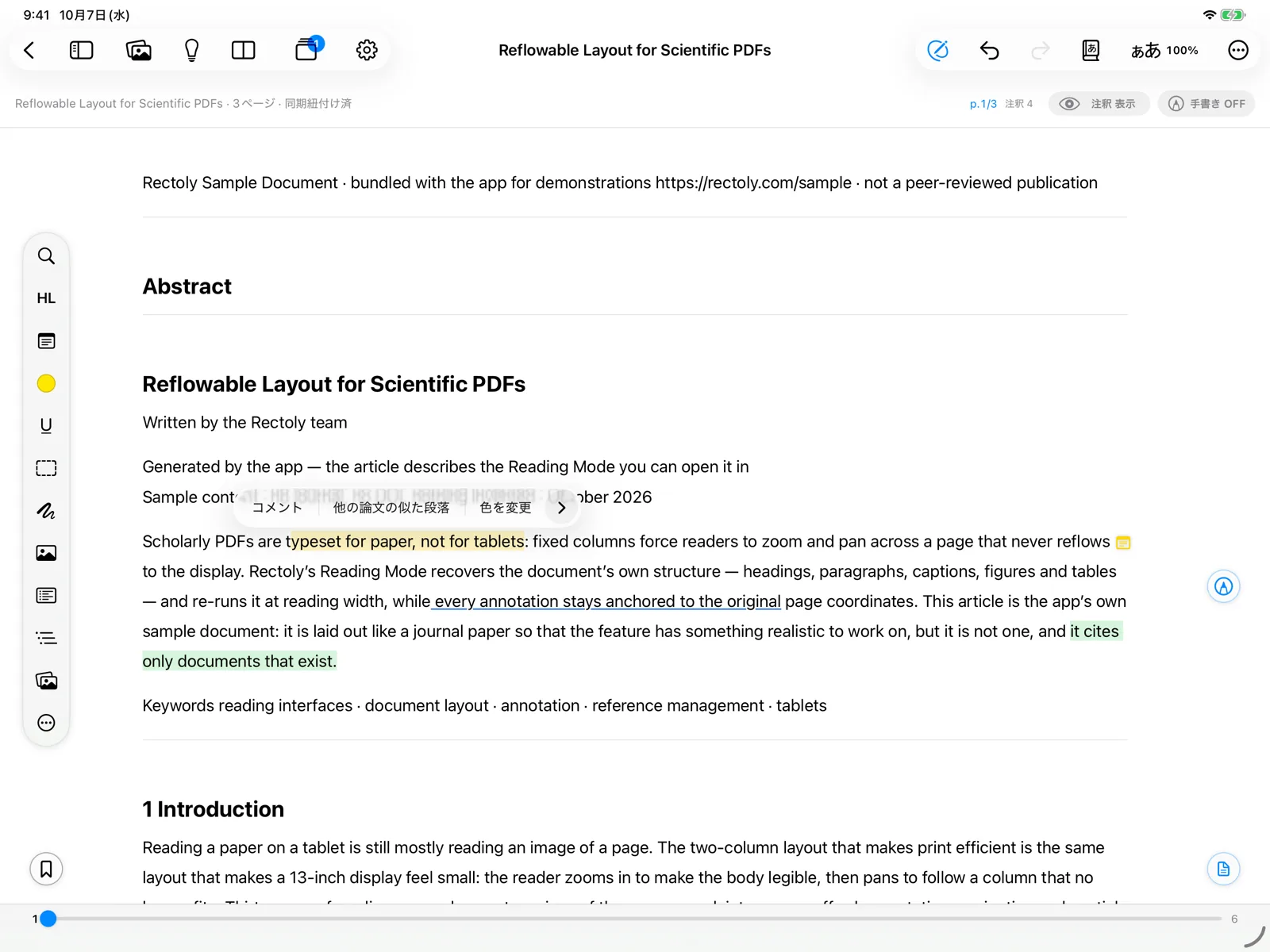1270x952 pixels.
Task: Pick the yellow color swatch
Action: coord(46,383)
